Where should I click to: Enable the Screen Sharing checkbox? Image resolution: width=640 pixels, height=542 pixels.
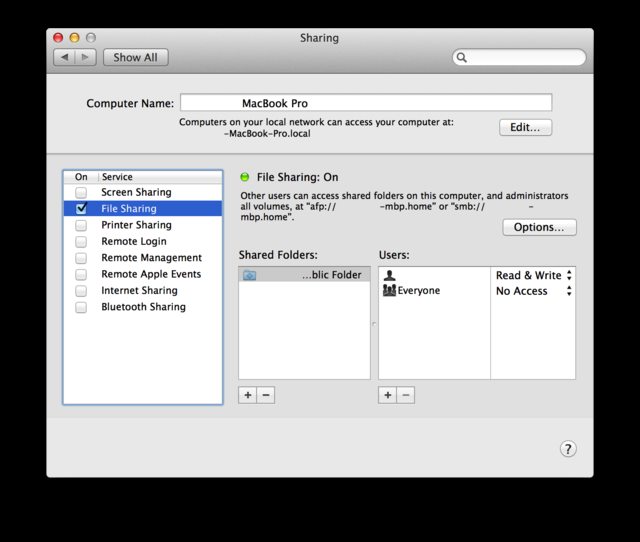point(81,192)
